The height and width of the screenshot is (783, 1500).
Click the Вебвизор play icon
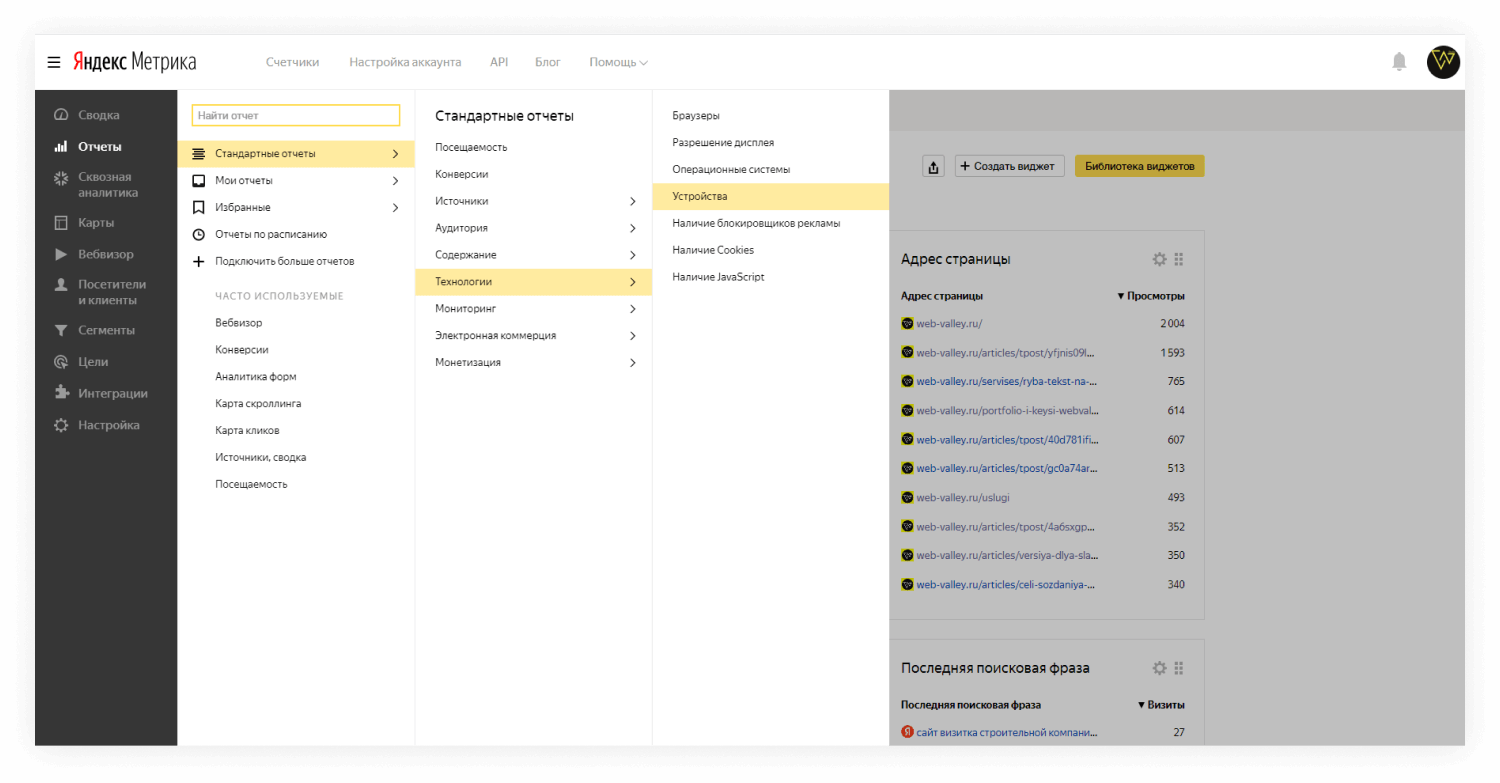pyautogui.click(x=61, y=255)
